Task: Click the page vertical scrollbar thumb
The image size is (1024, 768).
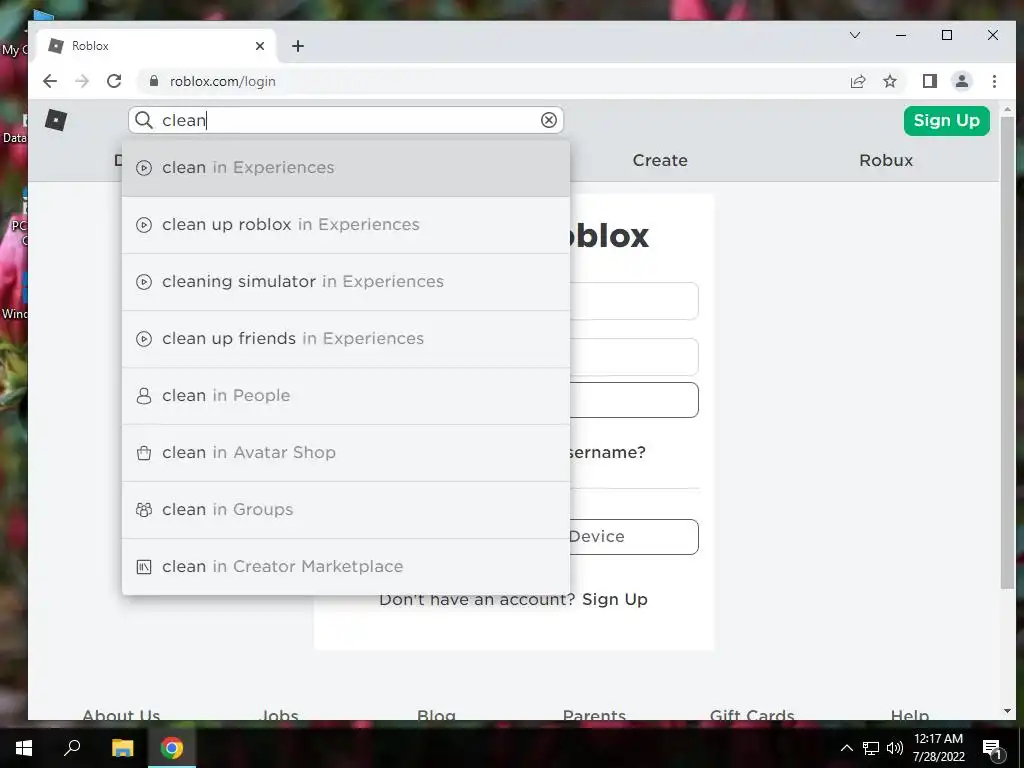Action: (1007, 353)
